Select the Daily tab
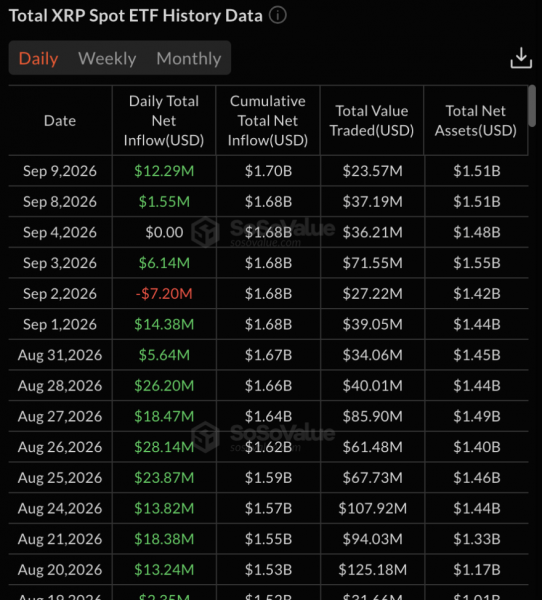 coord(38,59)
